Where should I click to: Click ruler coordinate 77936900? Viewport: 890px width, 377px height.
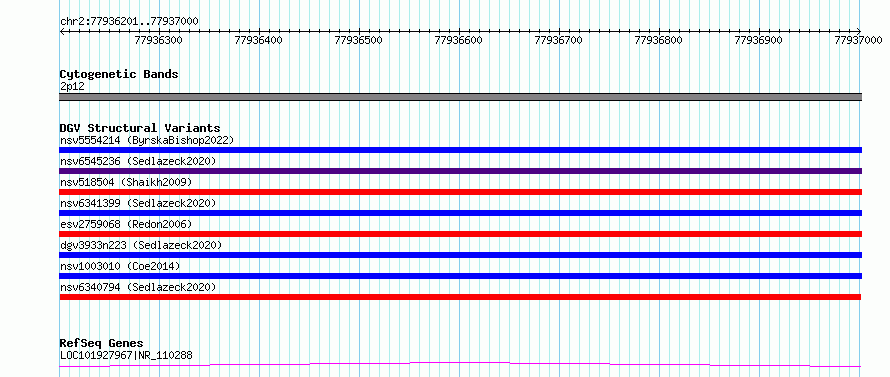(759, 40)
